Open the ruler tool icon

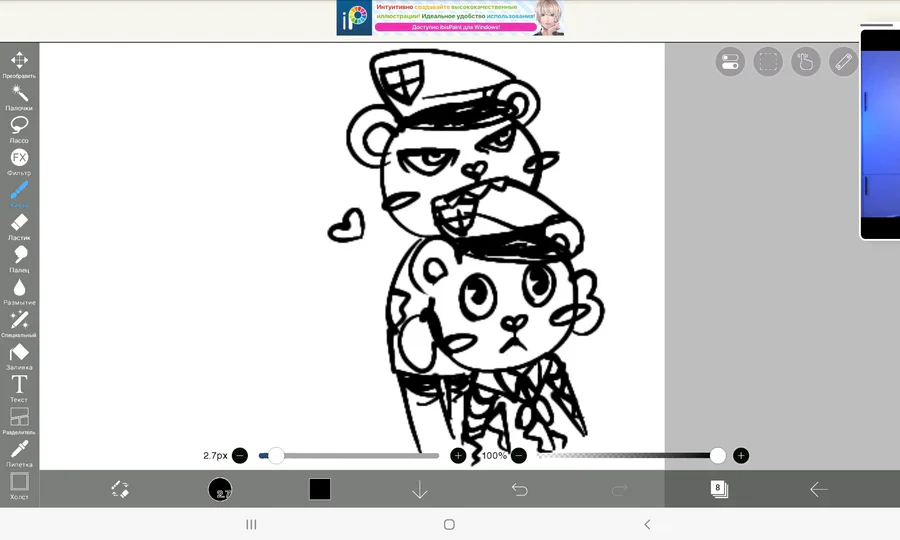pyautogui.click(x=844, y=61)
